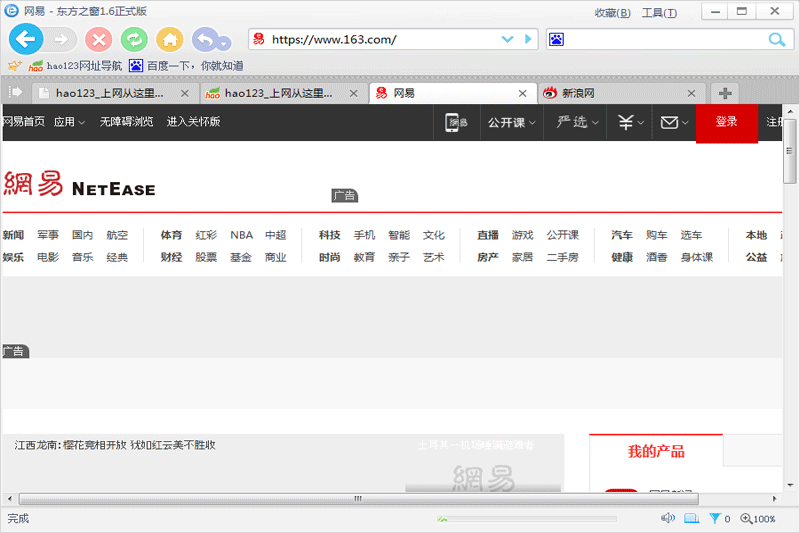
Task: Click the scroll down arrow of vertical scrollbar
Action: 790,485
